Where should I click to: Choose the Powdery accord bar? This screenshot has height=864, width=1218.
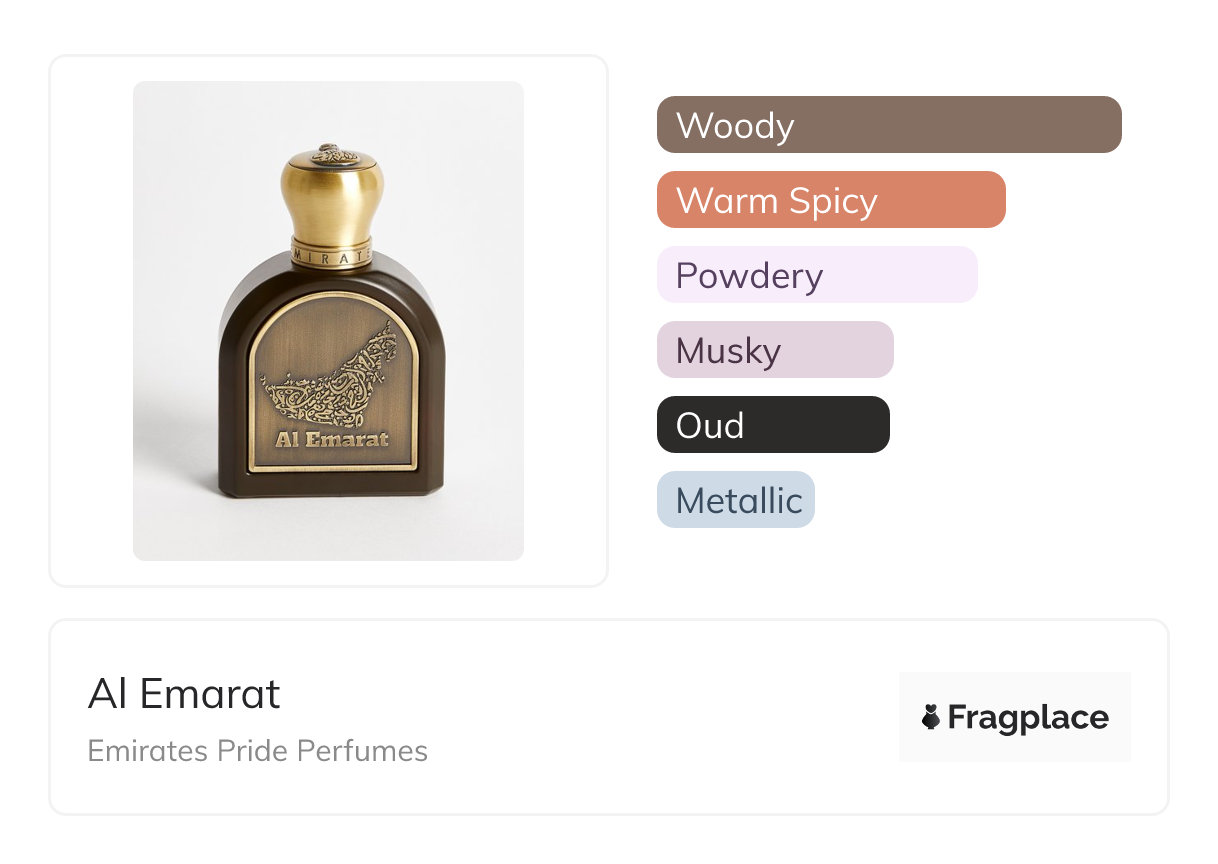(816, 275)
